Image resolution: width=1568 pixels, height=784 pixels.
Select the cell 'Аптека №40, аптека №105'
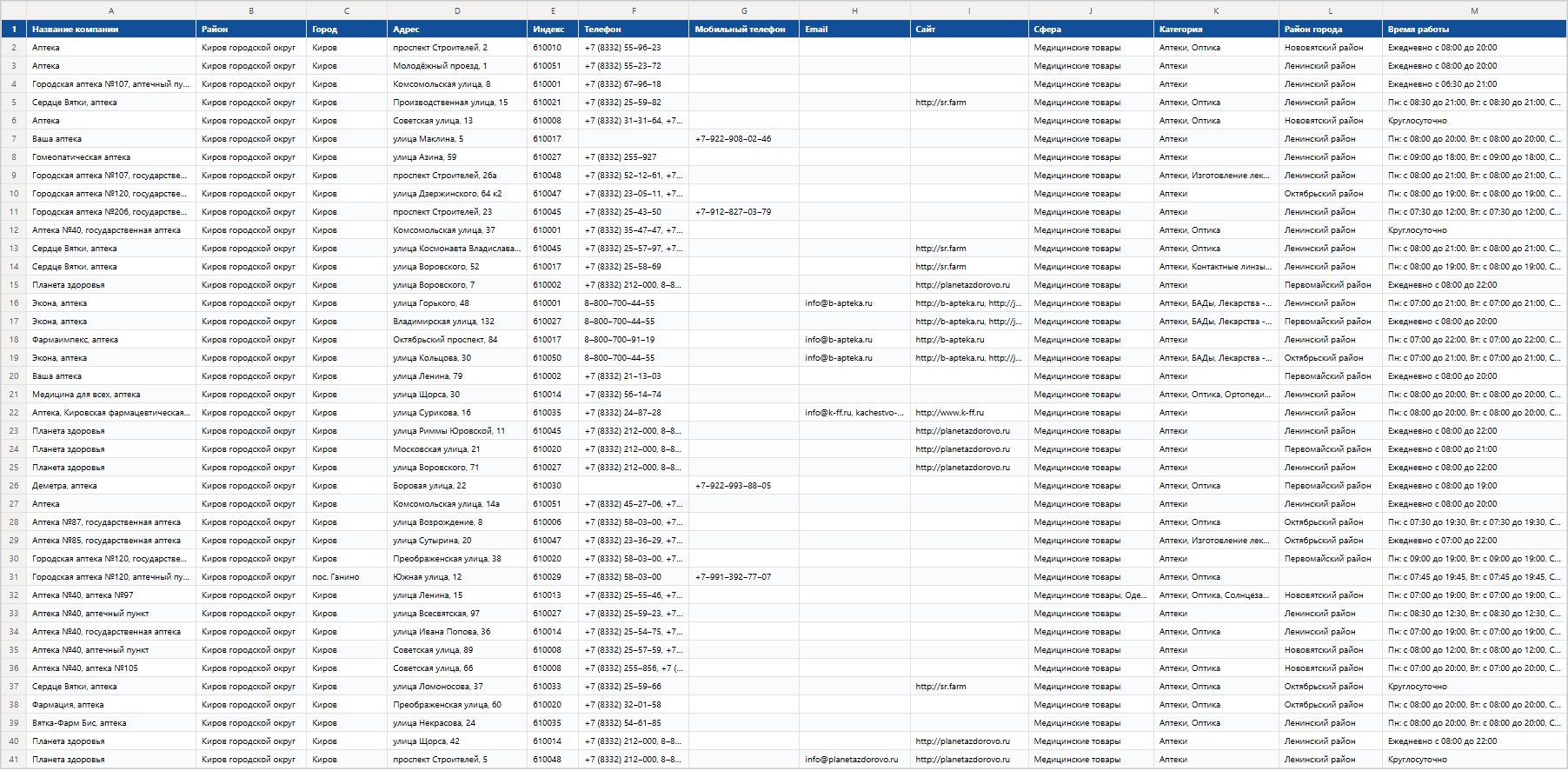(111, 668)
